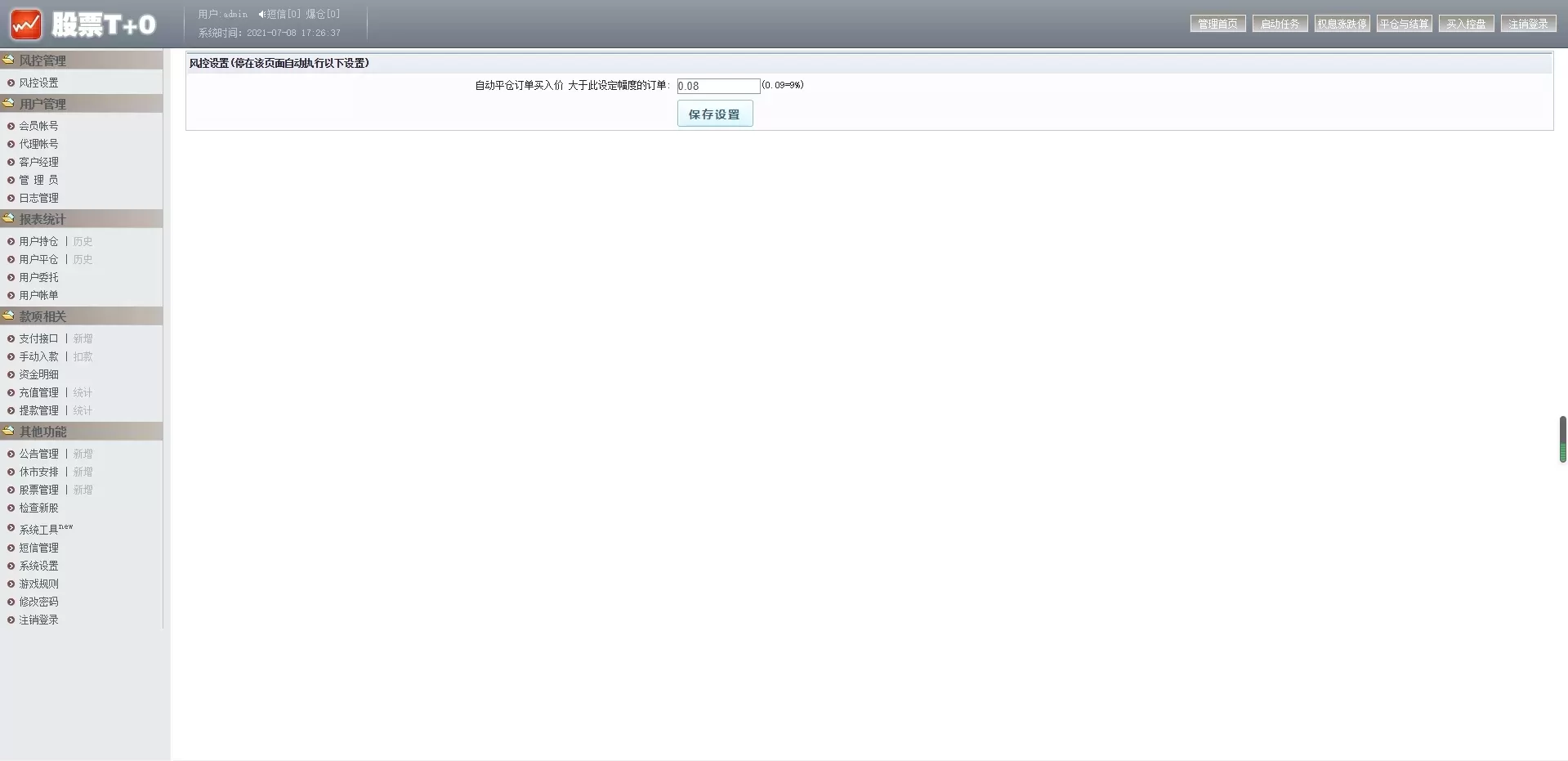Viewport: 1568px width, 761px height.
Task: Open 管理首页 in the top navigation
Action: tap(1217, 24)
